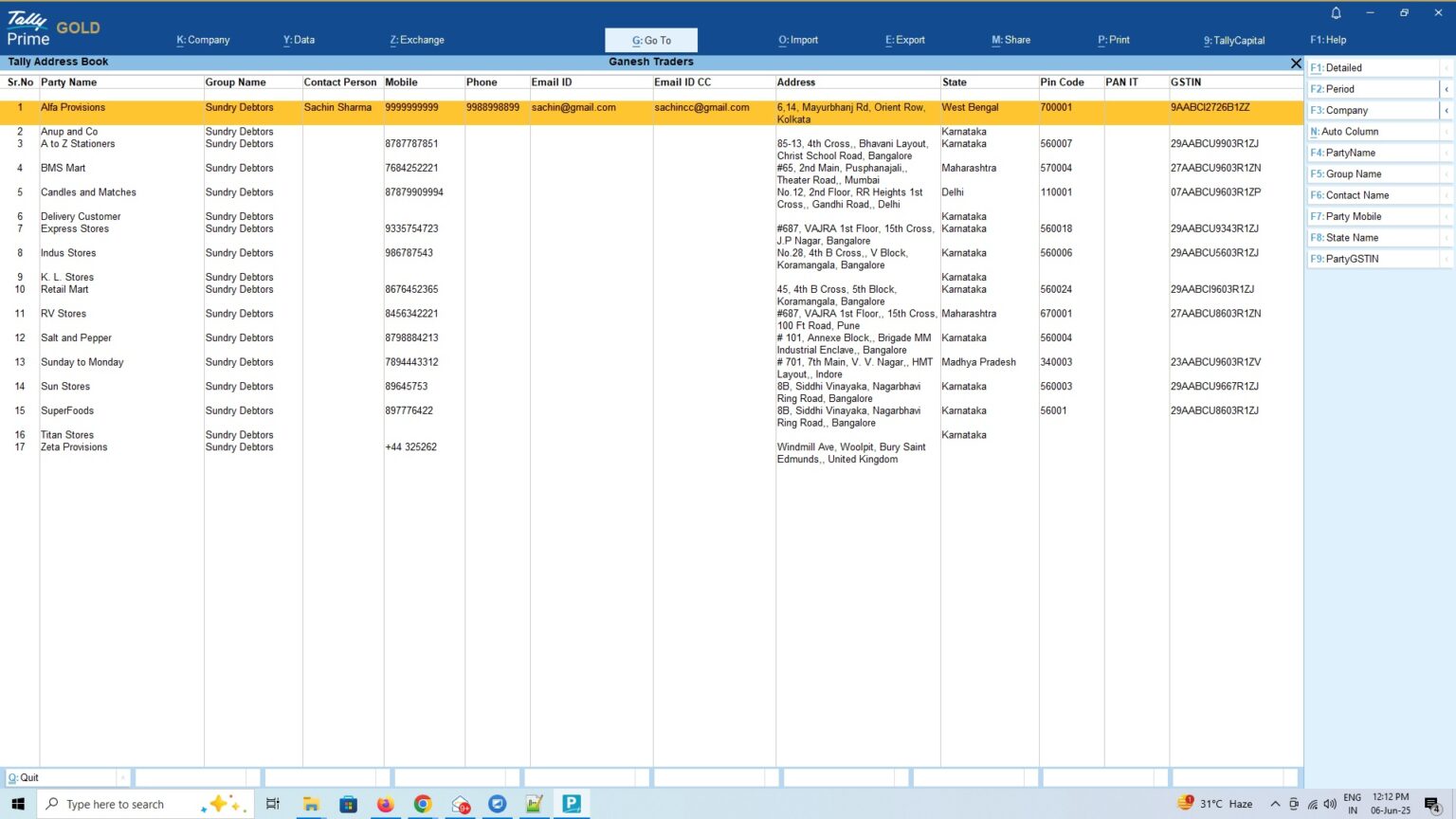
Task: Open the Go To menu
Action: [x=650, y=40]
